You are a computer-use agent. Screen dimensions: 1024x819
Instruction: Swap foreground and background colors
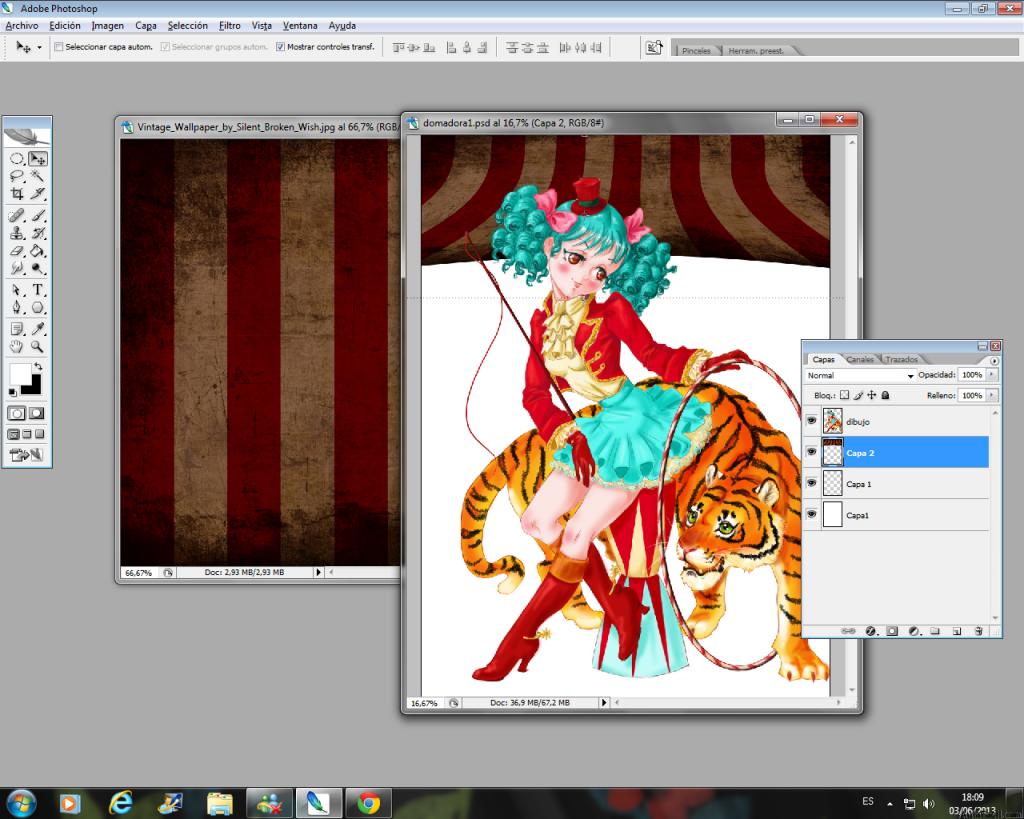point(38,366)
